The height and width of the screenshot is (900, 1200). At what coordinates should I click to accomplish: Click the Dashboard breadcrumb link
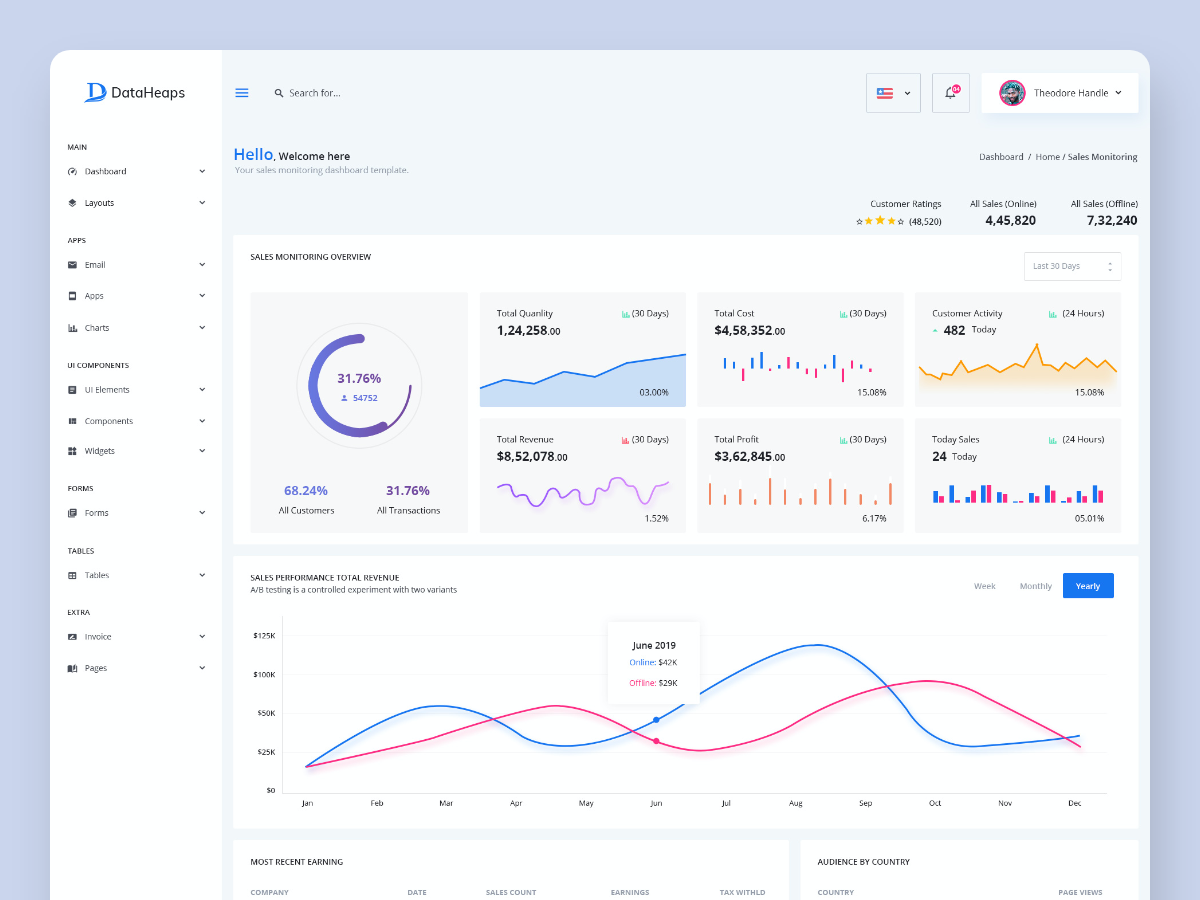(x=1000, y=157)
